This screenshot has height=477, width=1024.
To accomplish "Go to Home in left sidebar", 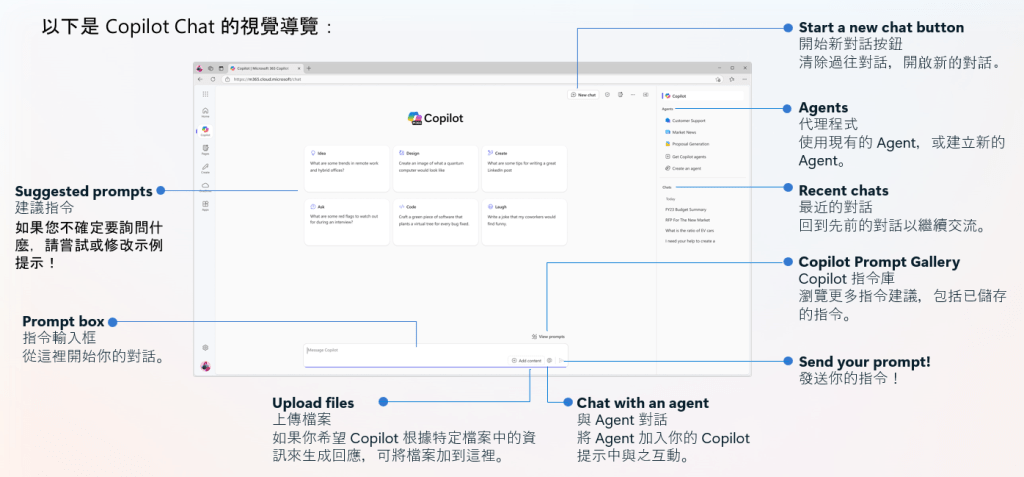I will (x=205, y=112).
